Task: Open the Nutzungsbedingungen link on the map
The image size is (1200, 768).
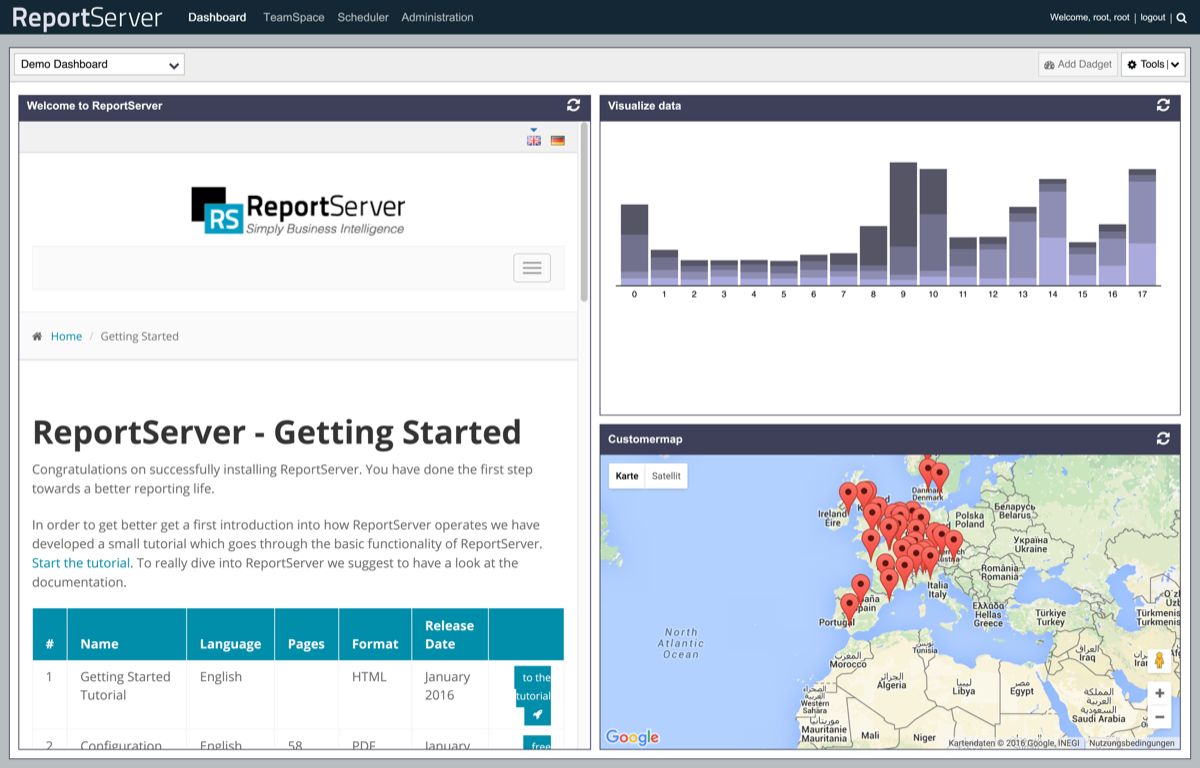Action: (x=1132, y=743)
